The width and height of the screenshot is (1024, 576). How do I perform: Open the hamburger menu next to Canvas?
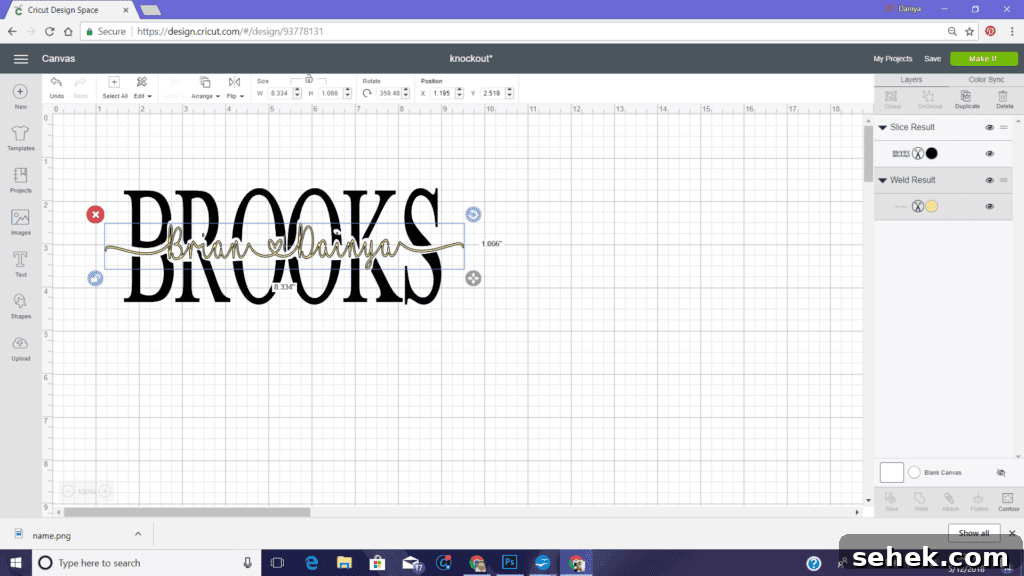click(x=21, y=59)
